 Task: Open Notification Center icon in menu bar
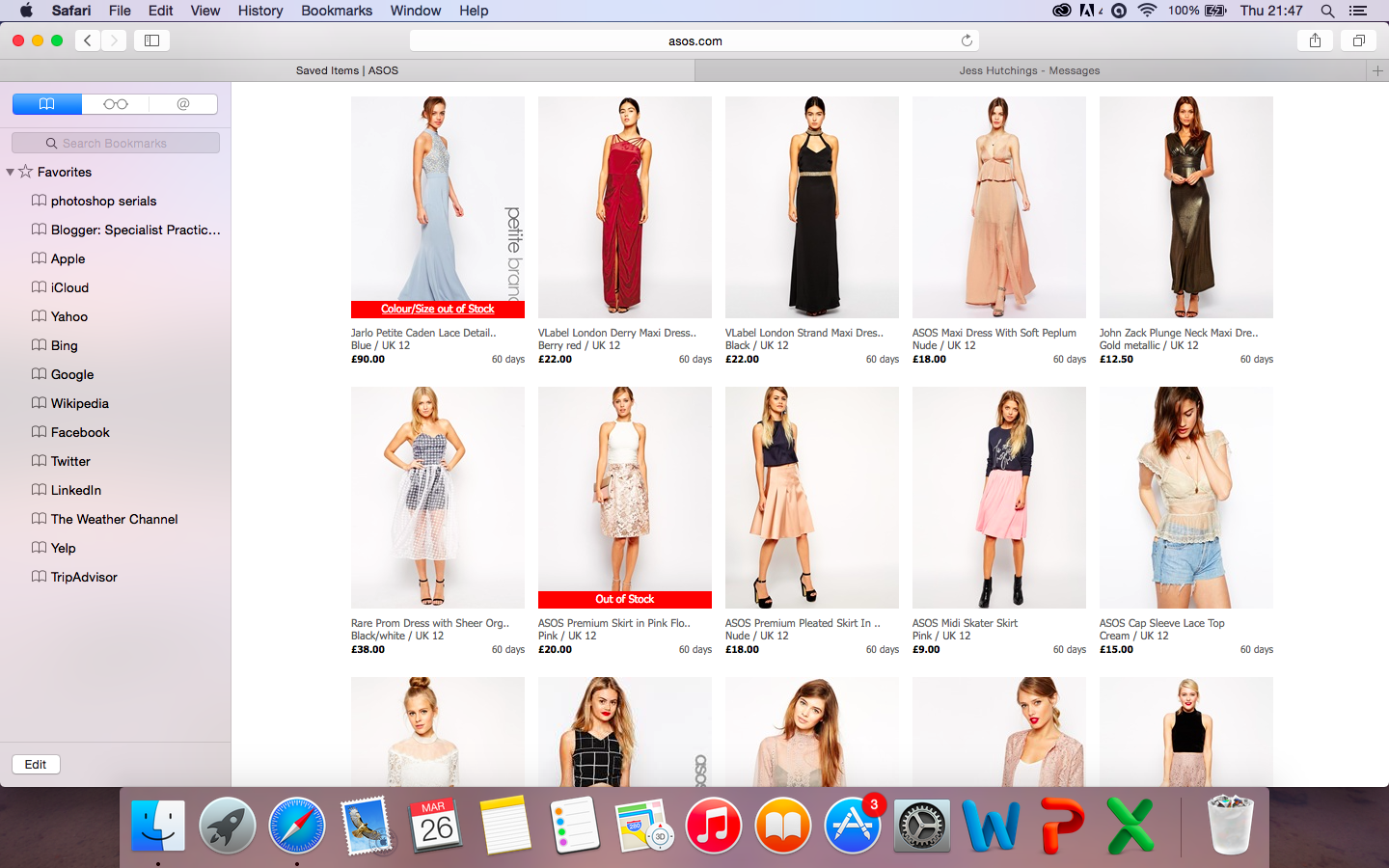coord(1358,11)
